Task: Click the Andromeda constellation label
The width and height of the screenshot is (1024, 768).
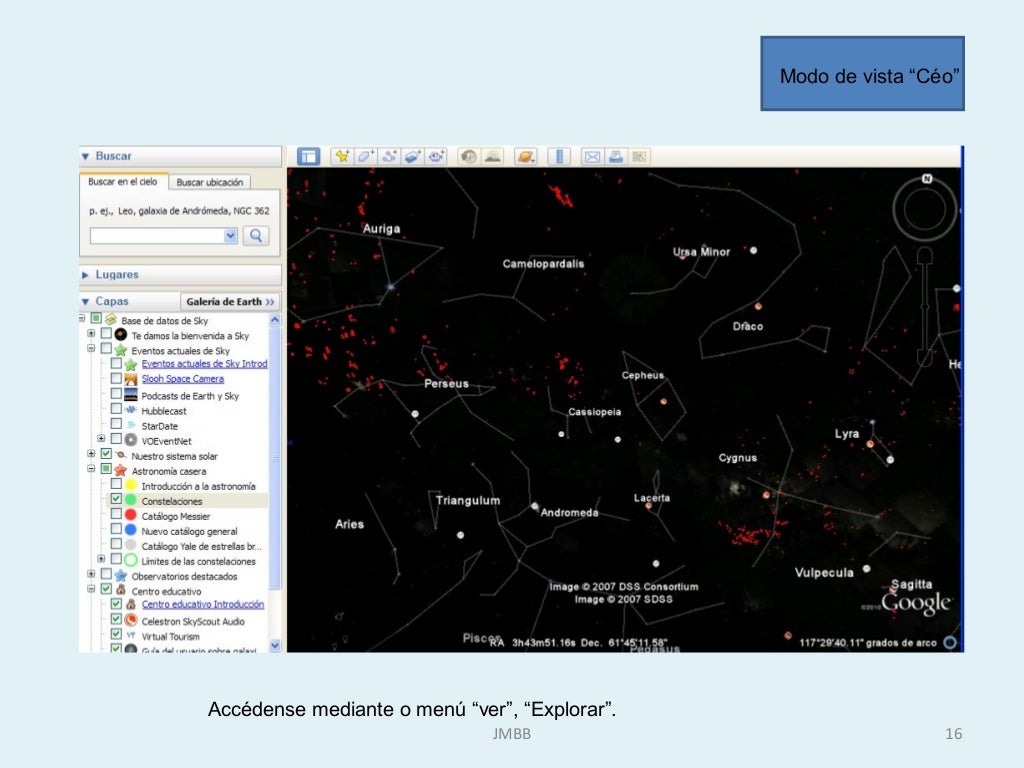Action: (x=569, y=513)
